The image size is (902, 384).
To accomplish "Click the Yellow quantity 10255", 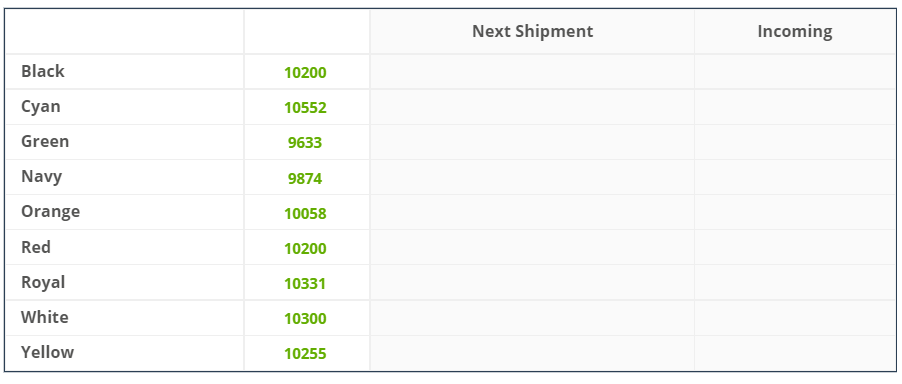I will coord(305,354).
